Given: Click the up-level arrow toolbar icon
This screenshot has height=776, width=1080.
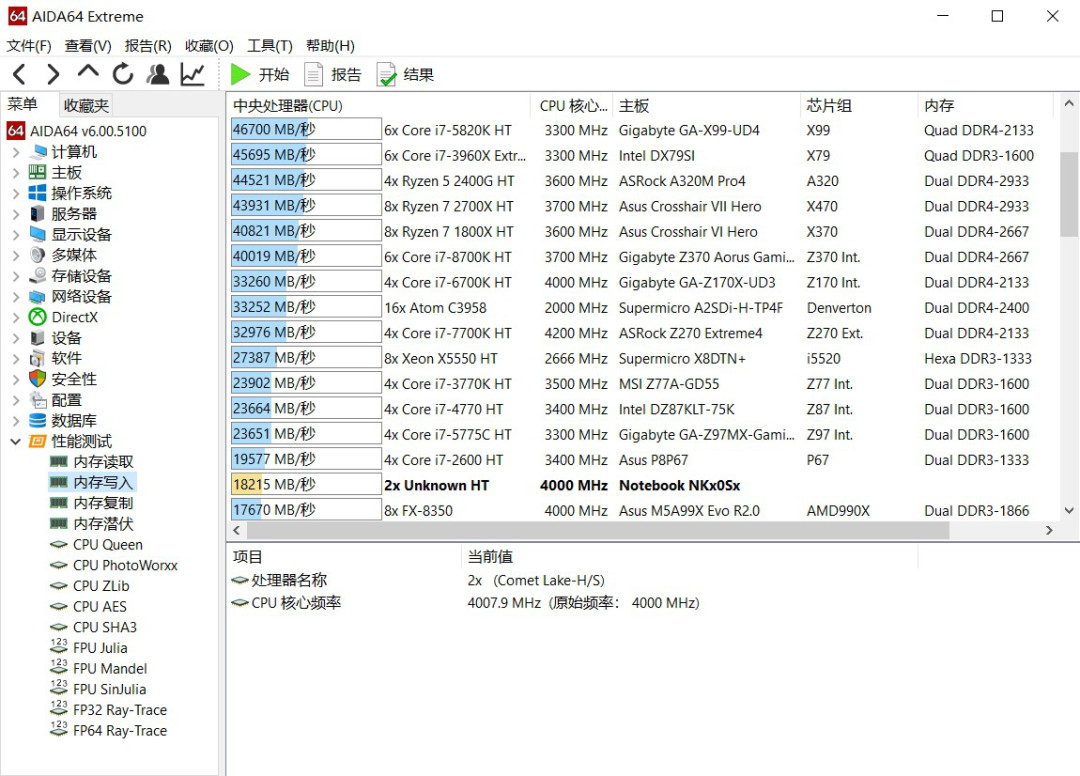Looking at the screenshot, I should tap(88, 72).
